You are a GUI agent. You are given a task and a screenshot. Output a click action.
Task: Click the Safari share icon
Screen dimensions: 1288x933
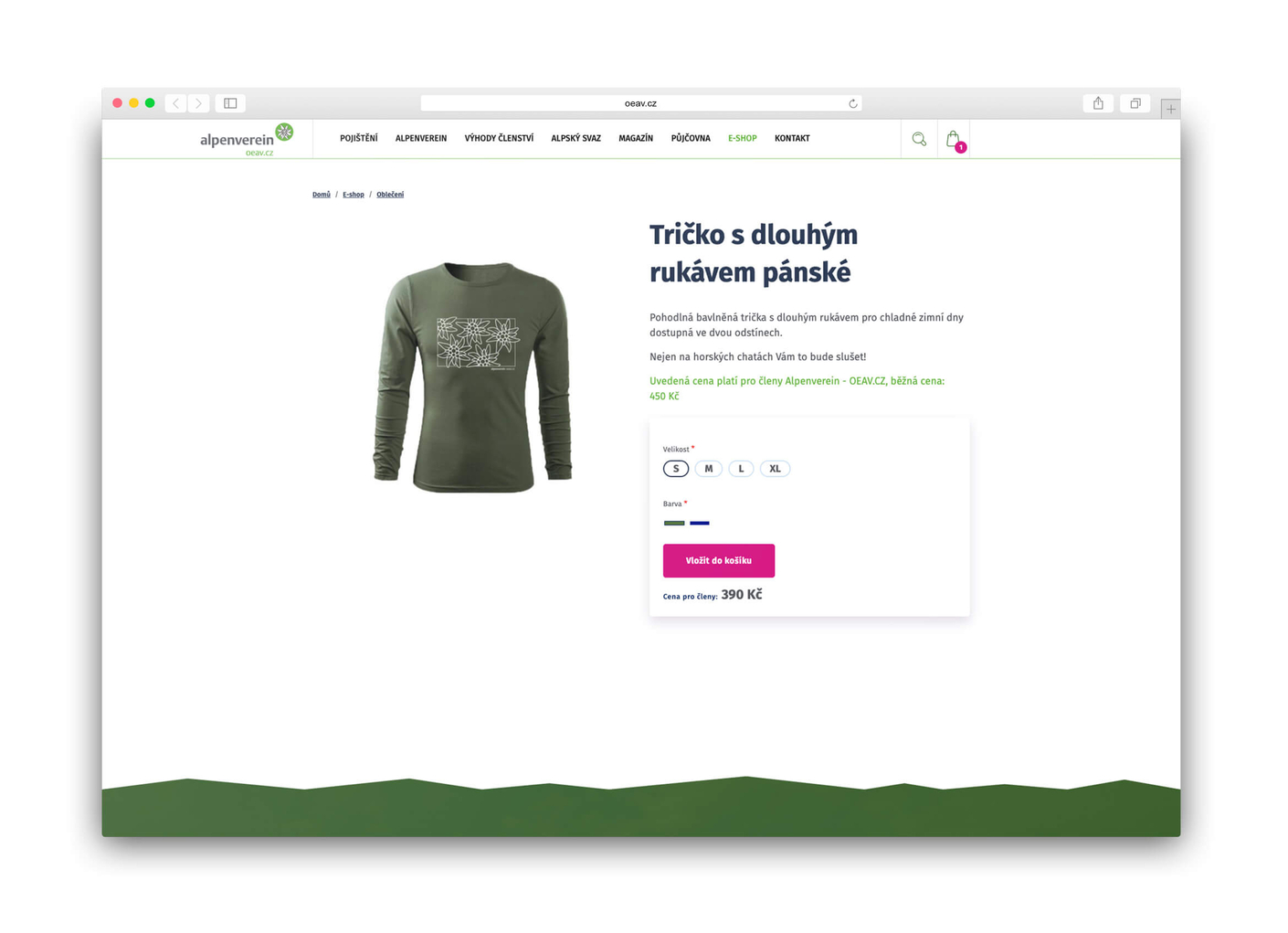click(1099, 103)
